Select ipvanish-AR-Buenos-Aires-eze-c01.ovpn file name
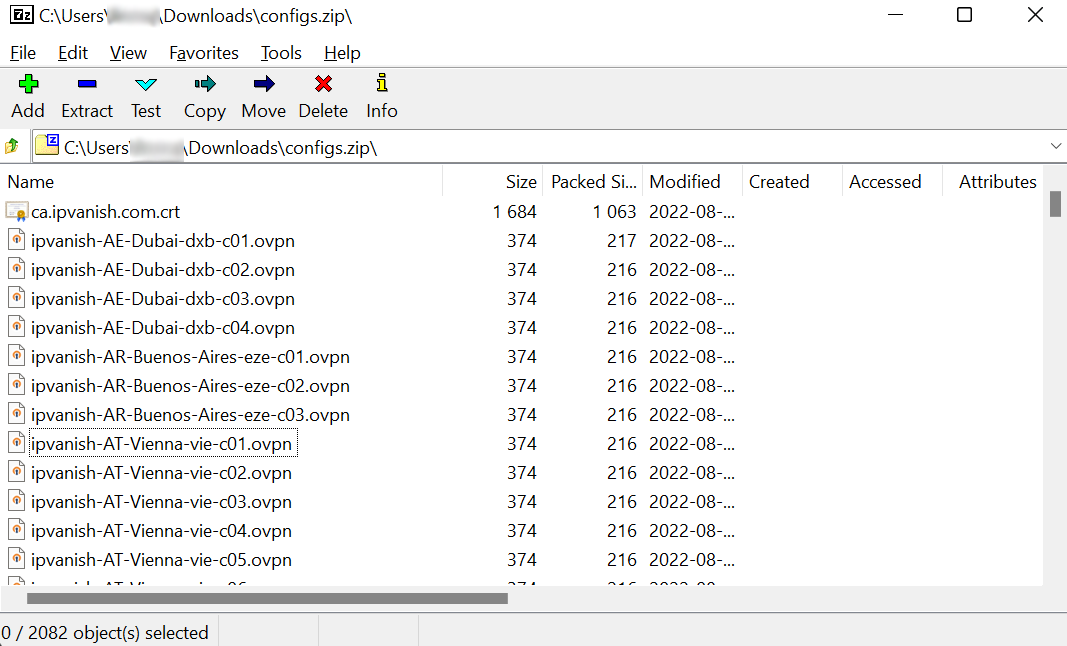The width and height of the screenshot is (1067, 646). pos(191,357)
